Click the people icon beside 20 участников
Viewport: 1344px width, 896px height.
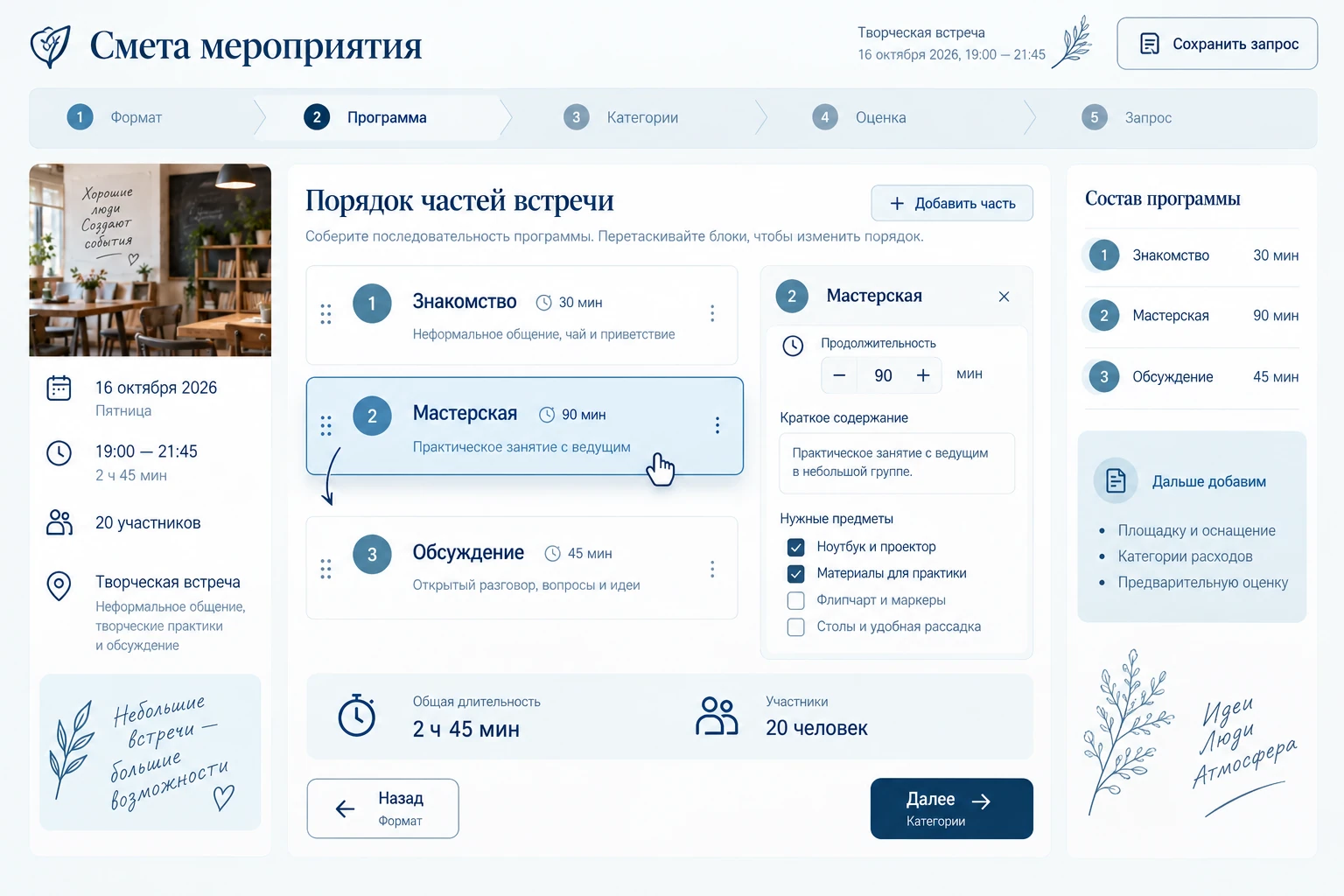[59, 522]
